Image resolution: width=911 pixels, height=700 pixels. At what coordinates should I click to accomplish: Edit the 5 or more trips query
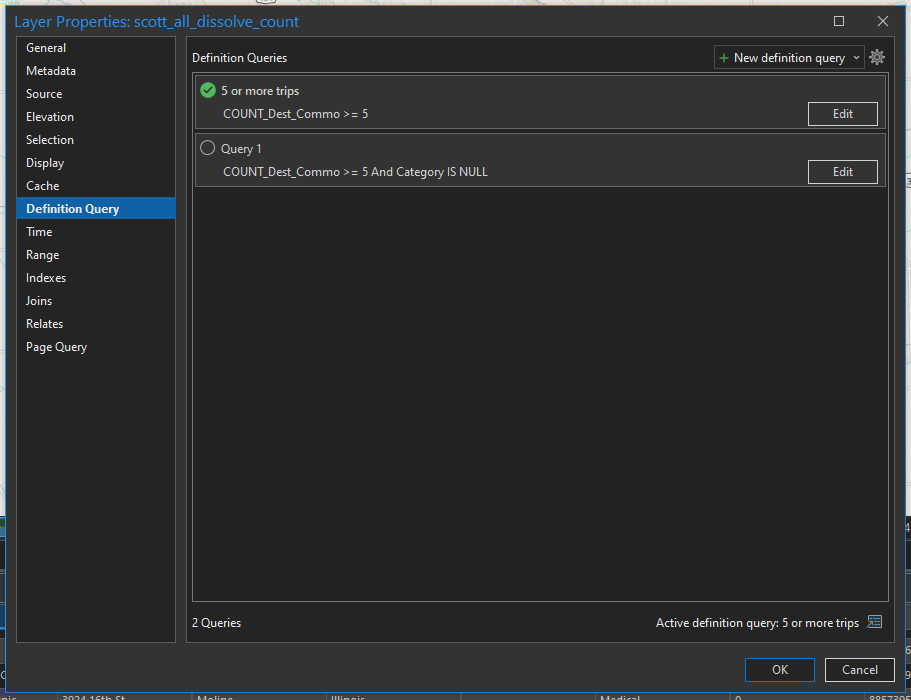(x=842, y=113)
